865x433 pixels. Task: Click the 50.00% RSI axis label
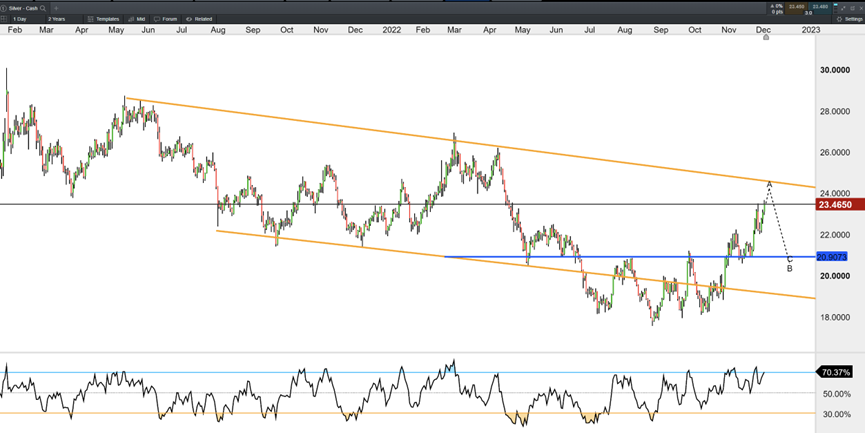[836, 394]
